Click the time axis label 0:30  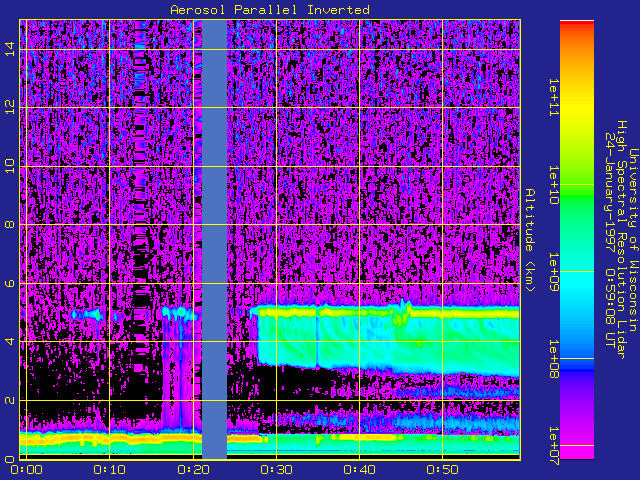[x=276, y=470]
